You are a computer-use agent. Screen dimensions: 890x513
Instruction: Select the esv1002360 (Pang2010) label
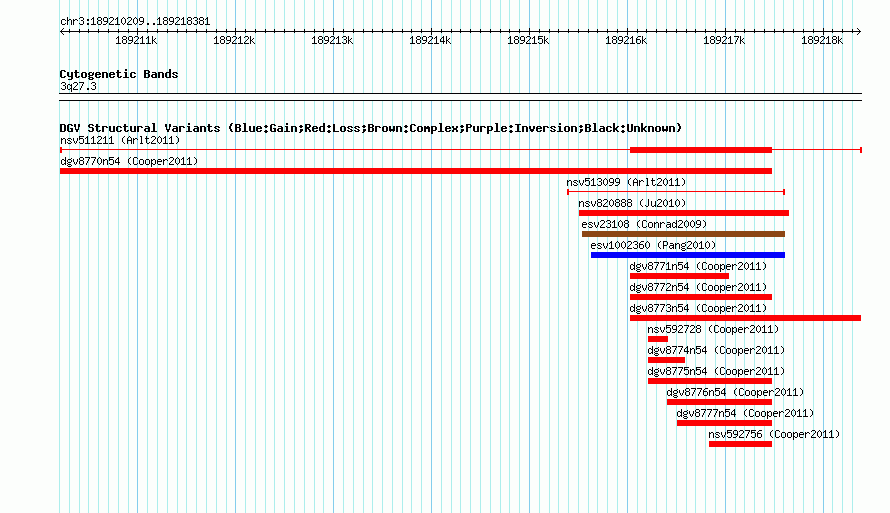pyautogui.click(x=653, y=245)
